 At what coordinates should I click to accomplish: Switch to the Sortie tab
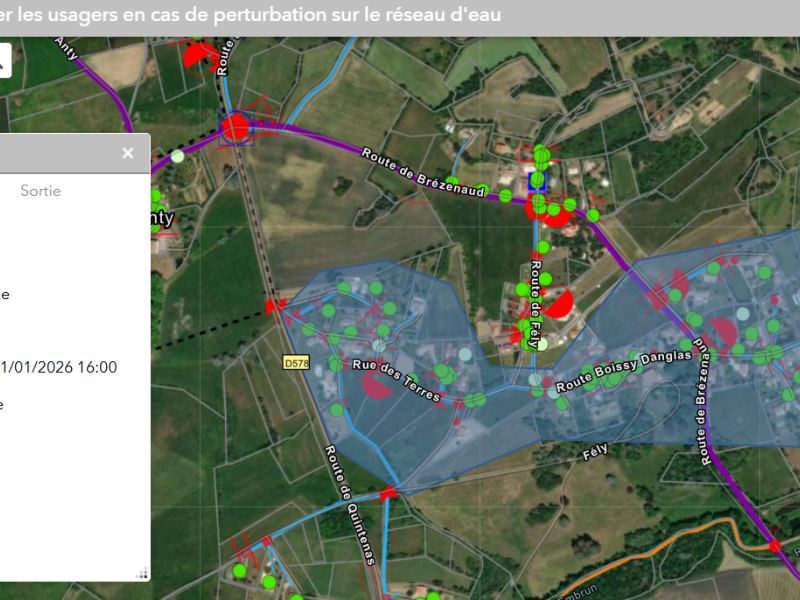(41, 191)
